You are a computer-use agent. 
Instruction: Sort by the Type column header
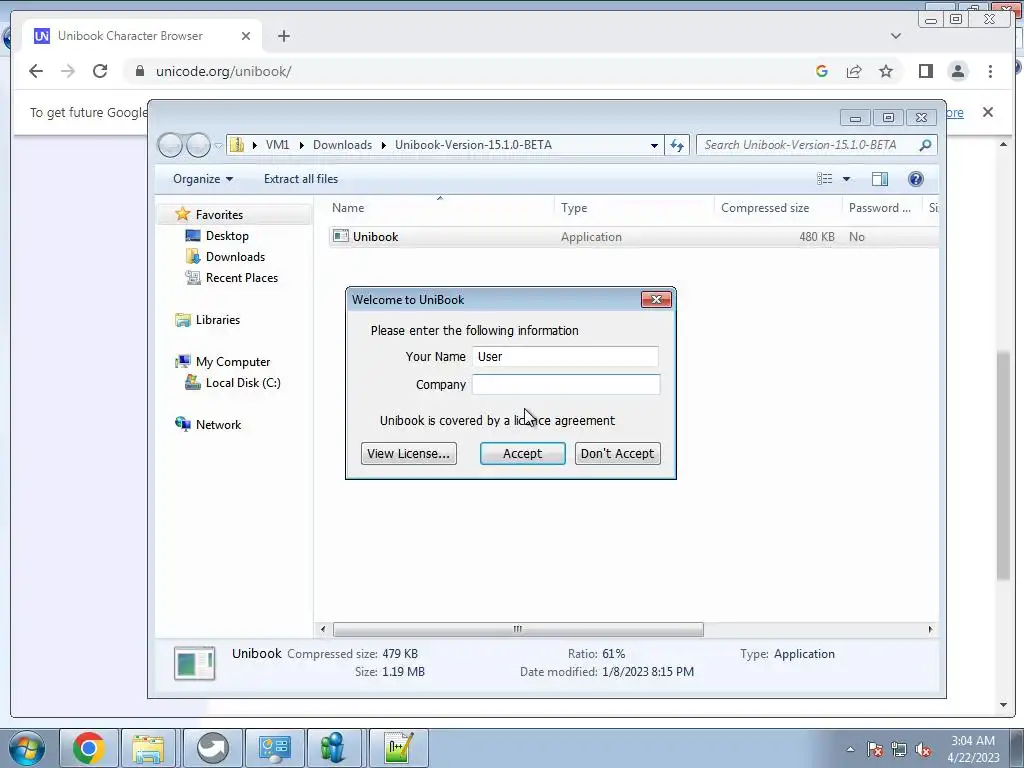click(574, 208)
